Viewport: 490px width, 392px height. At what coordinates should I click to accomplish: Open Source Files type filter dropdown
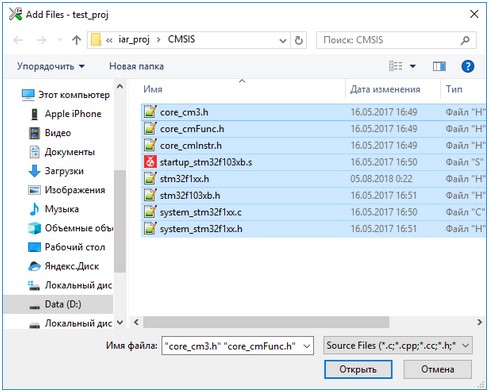398,346
